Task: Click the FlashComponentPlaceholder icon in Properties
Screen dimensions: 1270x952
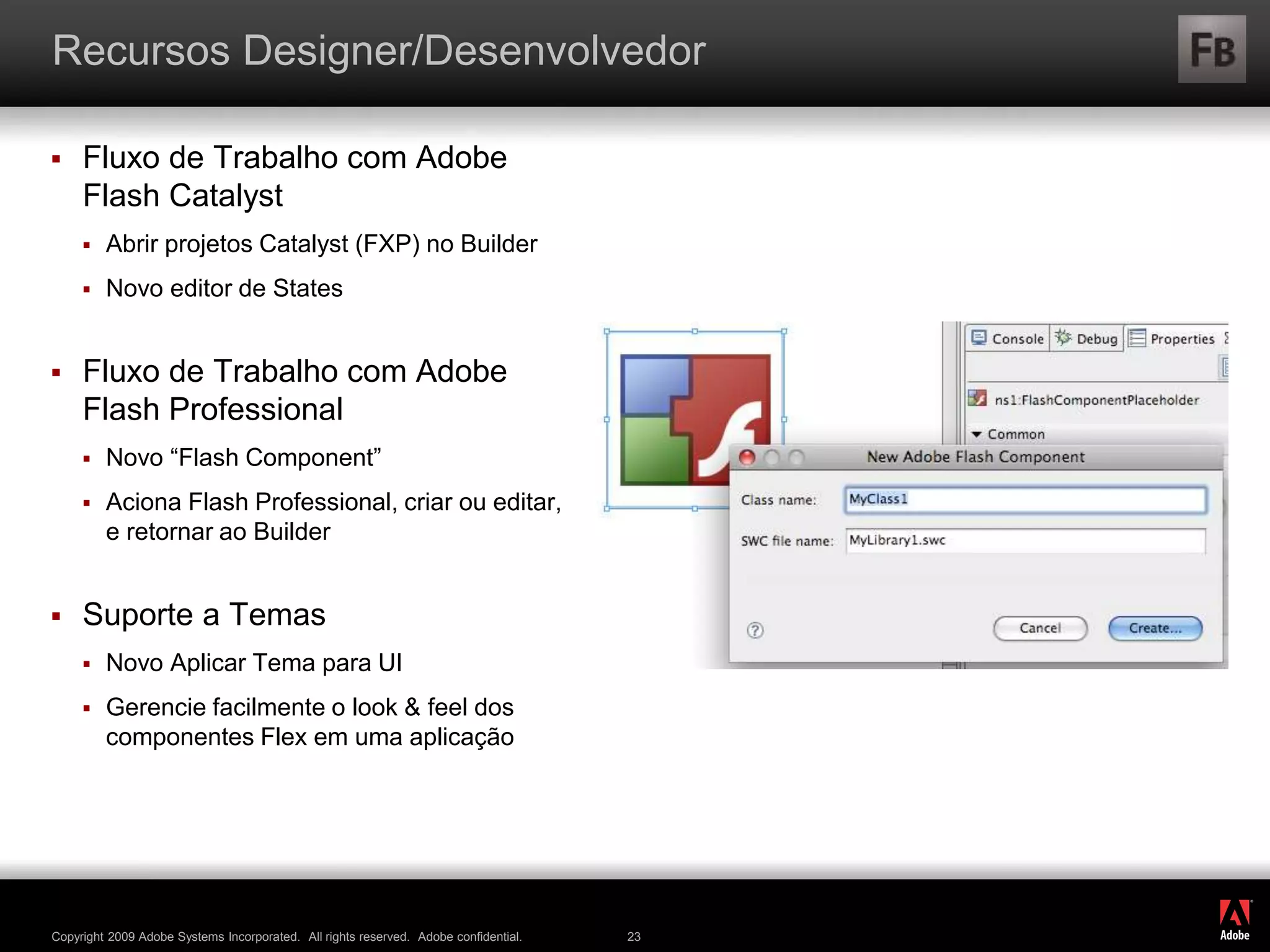Action: [x=977, y=398]
